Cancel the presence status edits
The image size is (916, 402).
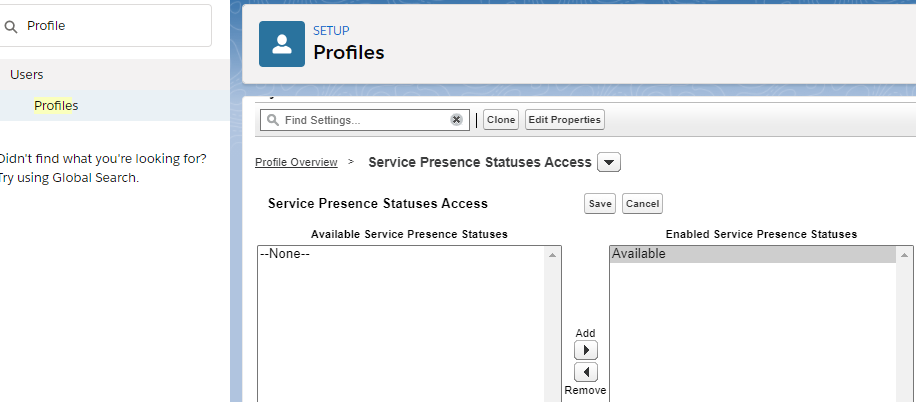tap(642, 204)
